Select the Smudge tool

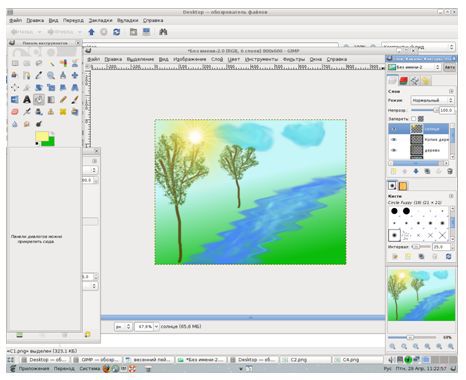coord(27,124)
